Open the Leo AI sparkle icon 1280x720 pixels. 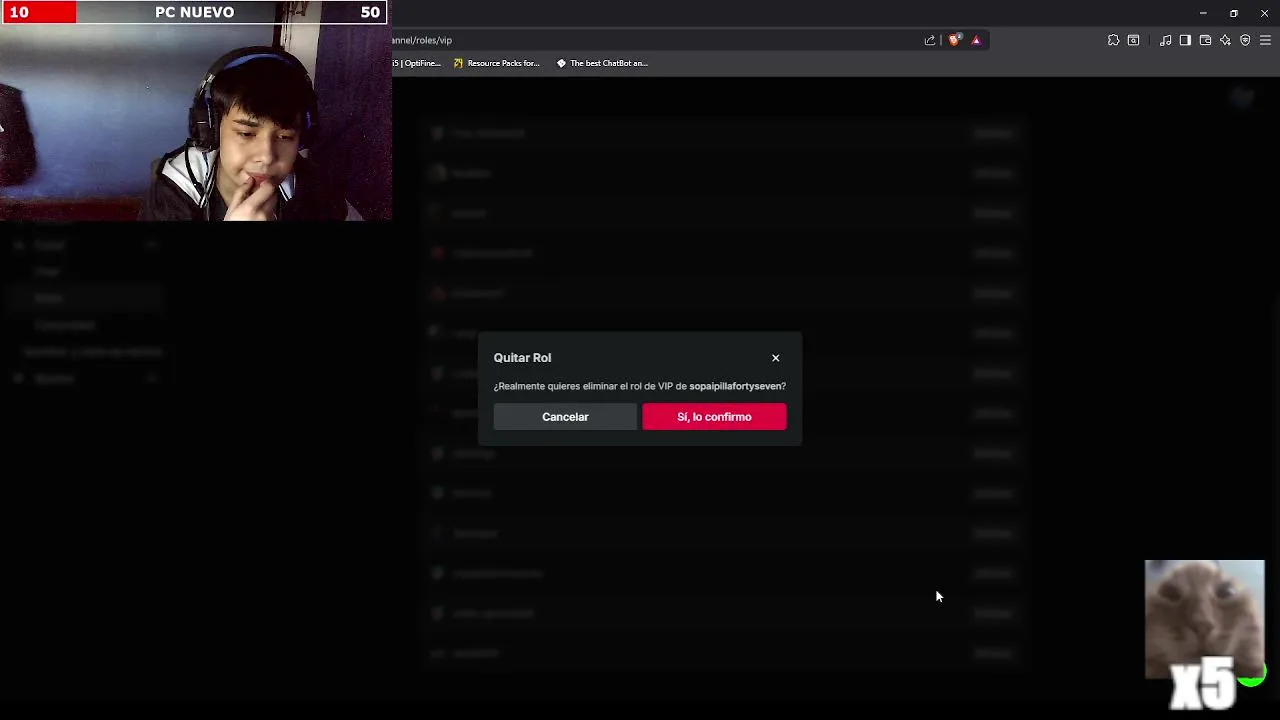coord(1225,40)
